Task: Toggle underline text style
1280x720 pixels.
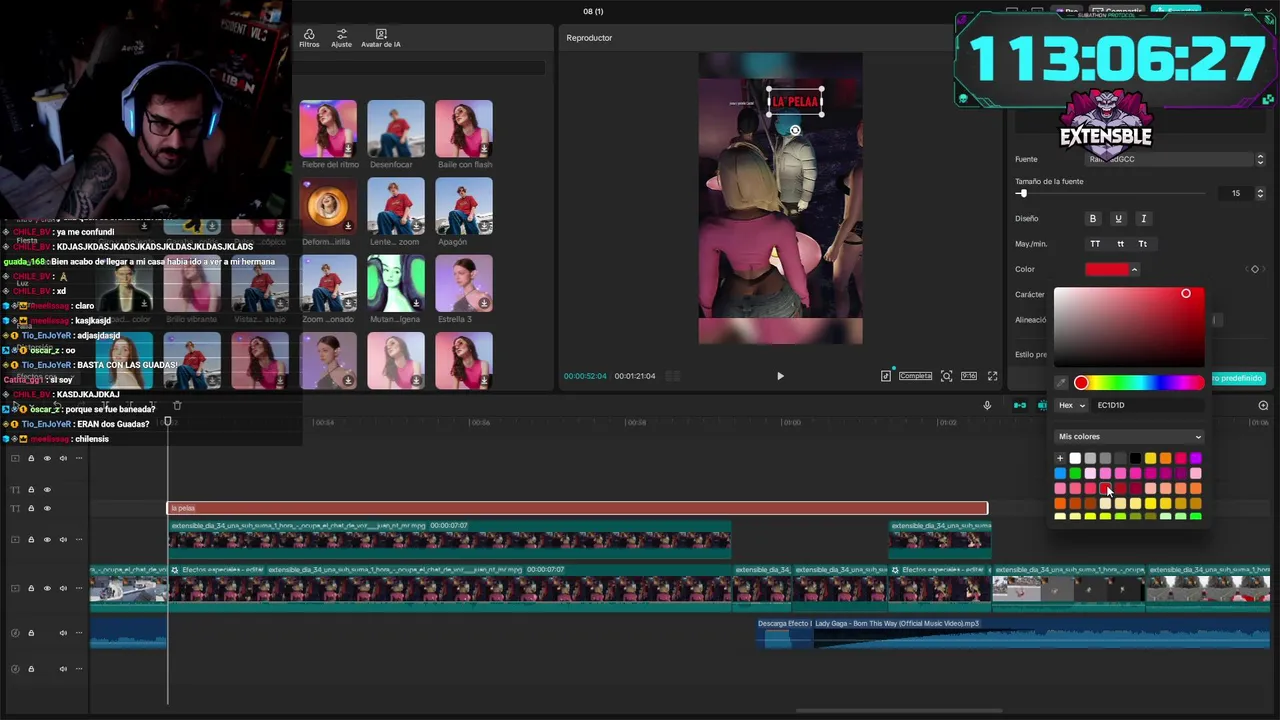Action: click(x=1118, y=219)
